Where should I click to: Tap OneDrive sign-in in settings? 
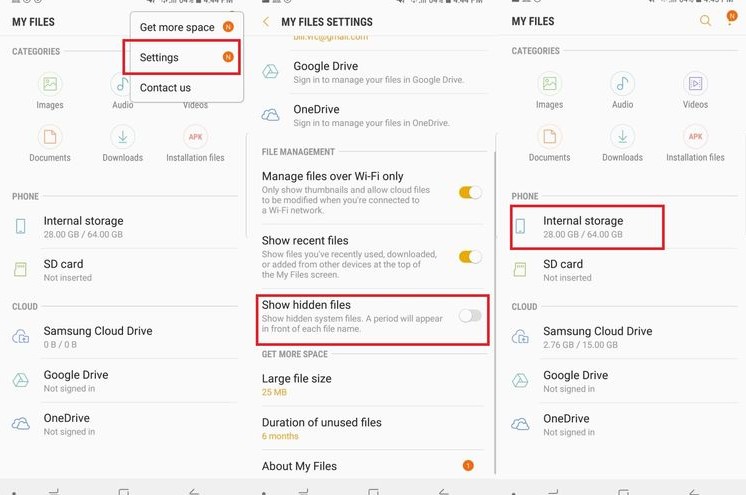(371, 116)
